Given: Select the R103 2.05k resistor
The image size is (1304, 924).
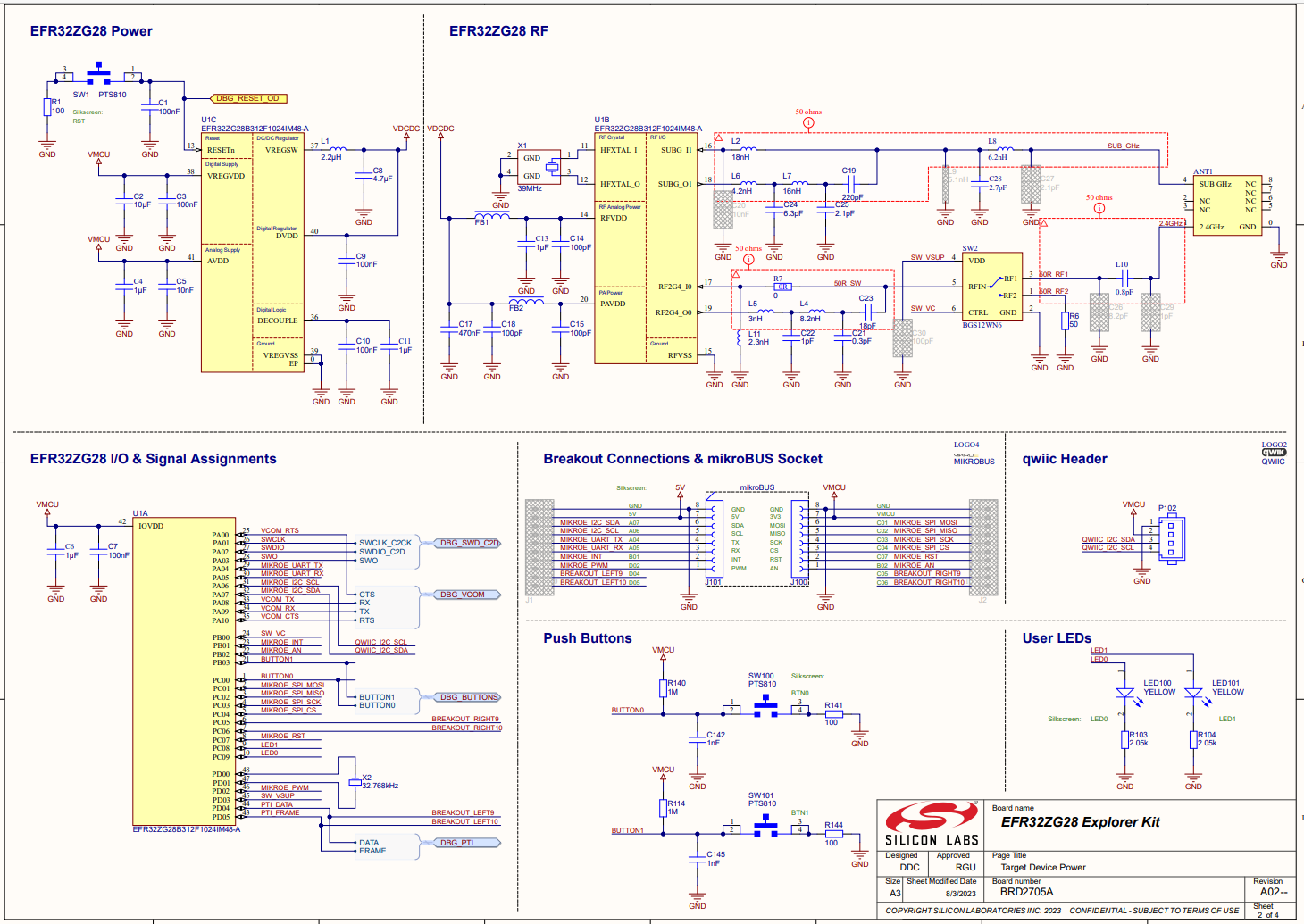Looking at the screenshot, I should (x=1125, y=739).
